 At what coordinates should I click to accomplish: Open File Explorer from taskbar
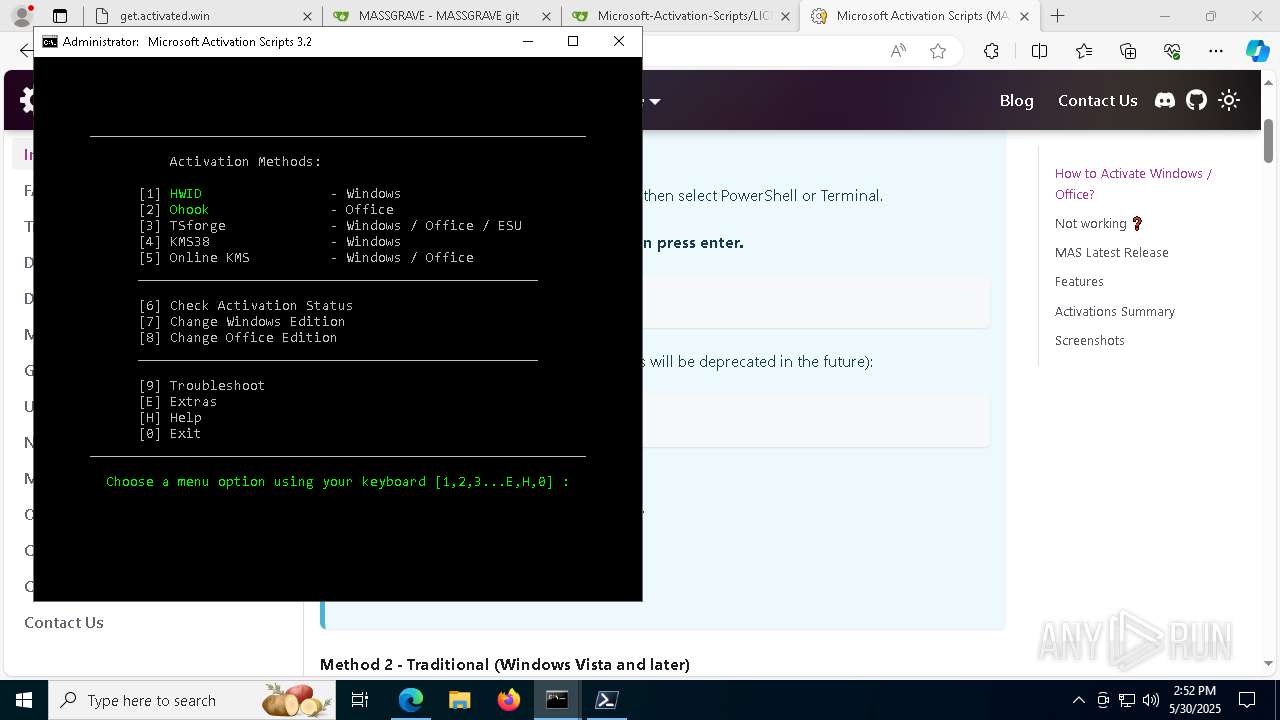(459, 700)
